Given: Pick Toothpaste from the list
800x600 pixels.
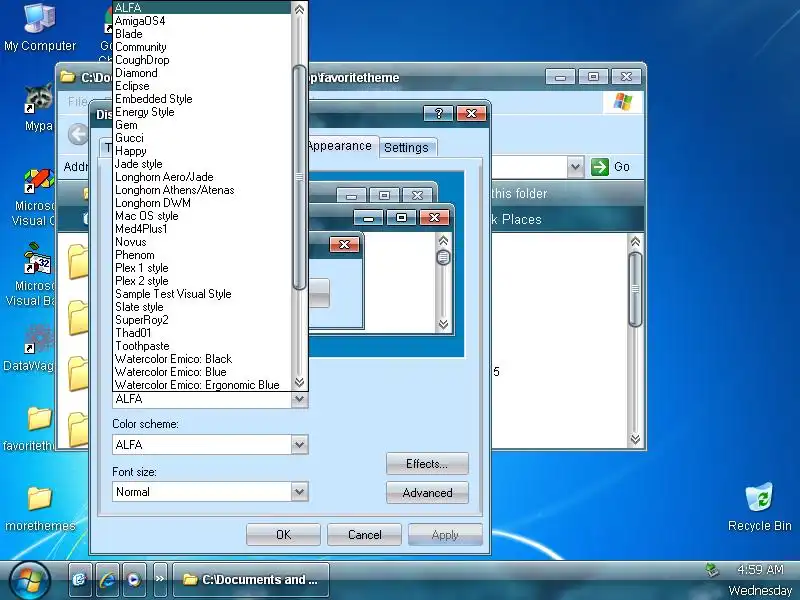Looking at the screenshot, I should (x=202, y=346).
